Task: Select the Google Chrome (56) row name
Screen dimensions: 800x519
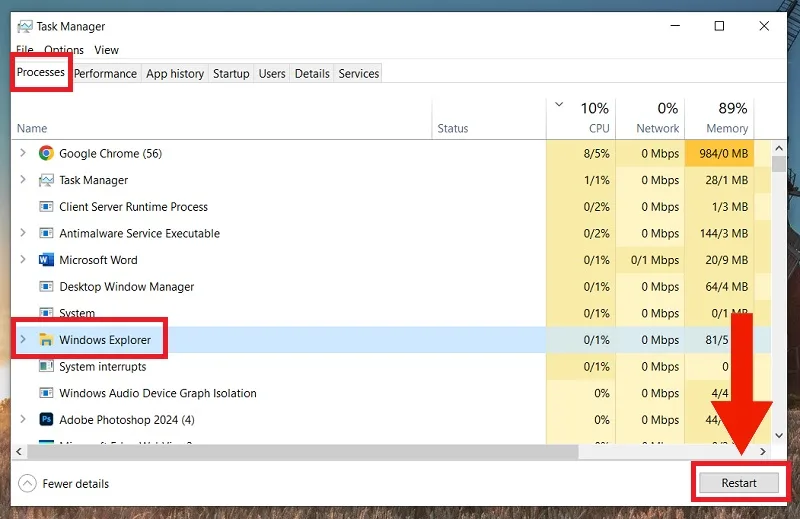Action: 110,154
